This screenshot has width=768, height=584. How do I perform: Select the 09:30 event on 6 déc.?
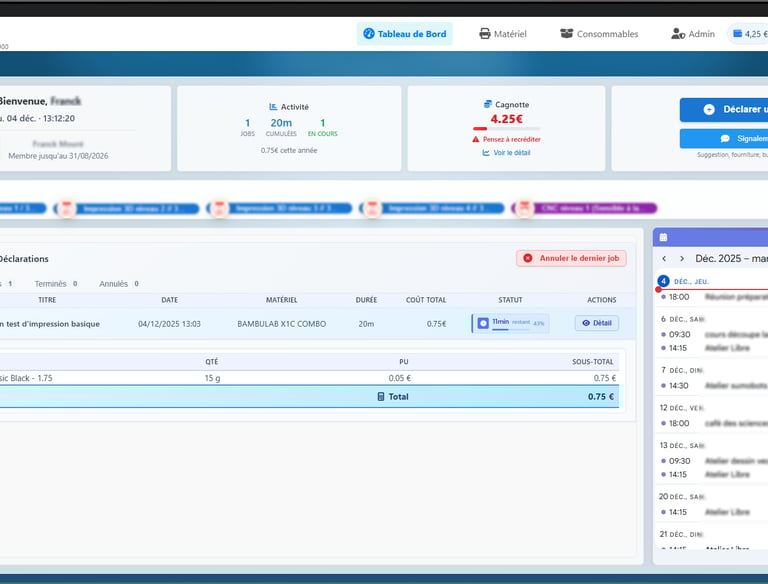pos(714,335)
